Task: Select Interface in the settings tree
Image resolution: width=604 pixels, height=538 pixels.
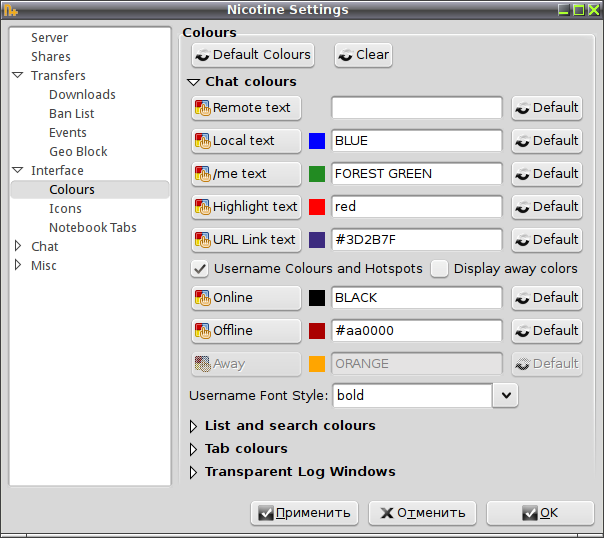Action: 57,170
